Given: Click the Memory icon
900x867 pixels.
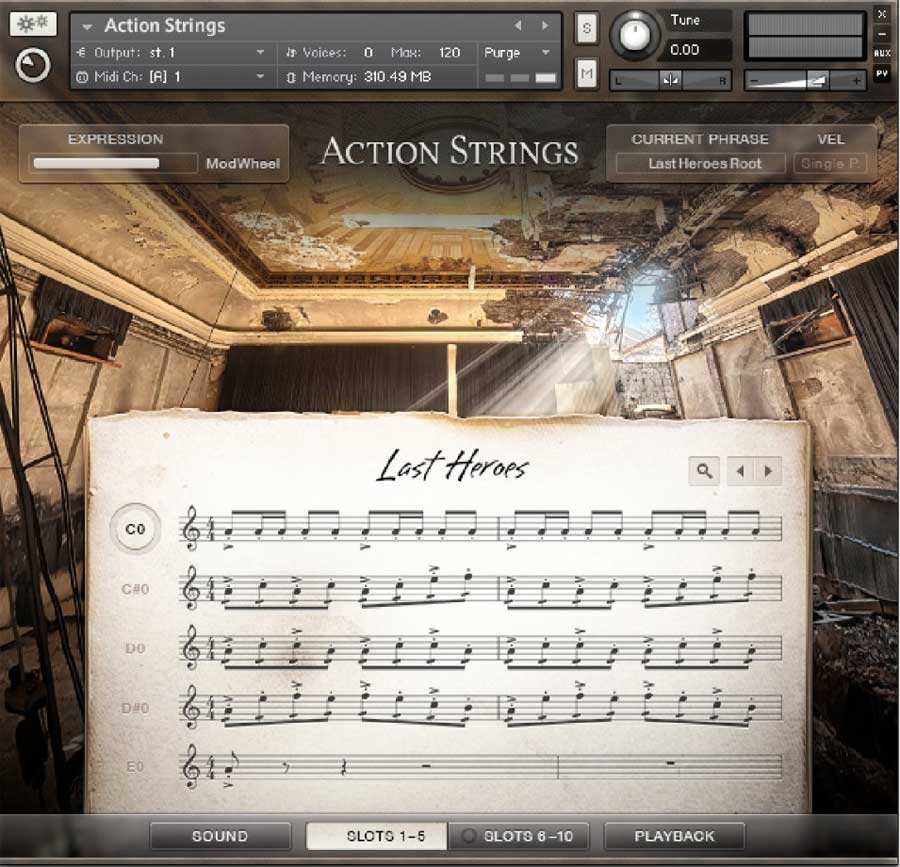Looking at the screenshot, I should tap(291, 77).
